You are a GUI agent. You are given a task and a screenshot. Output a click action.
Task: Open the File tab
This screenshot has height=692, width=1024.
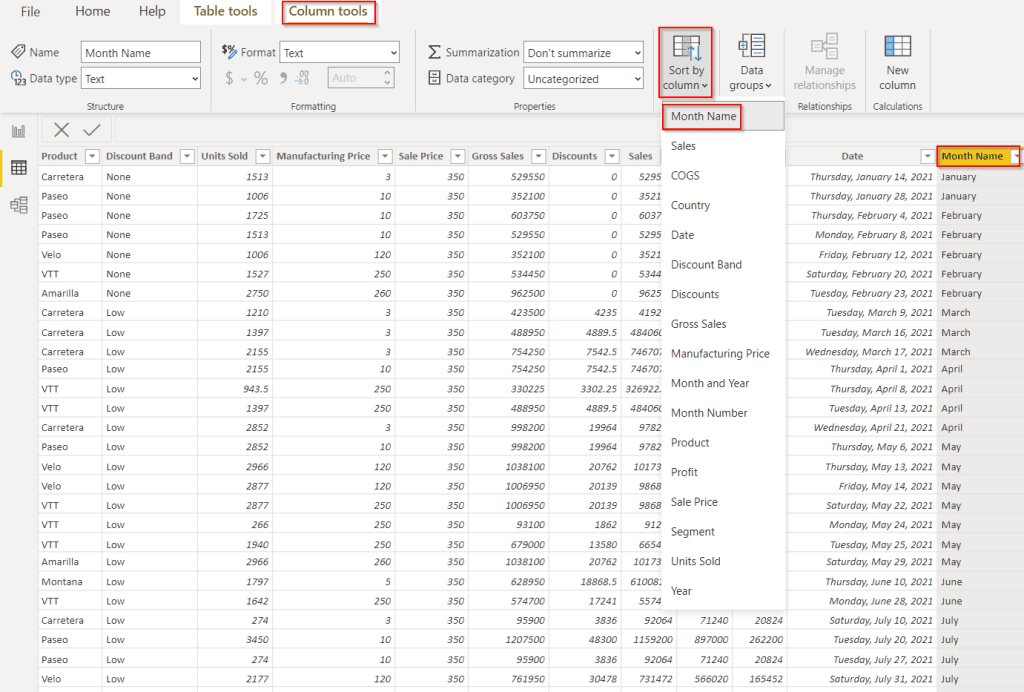pyautogui.click(x=30, y=12)
